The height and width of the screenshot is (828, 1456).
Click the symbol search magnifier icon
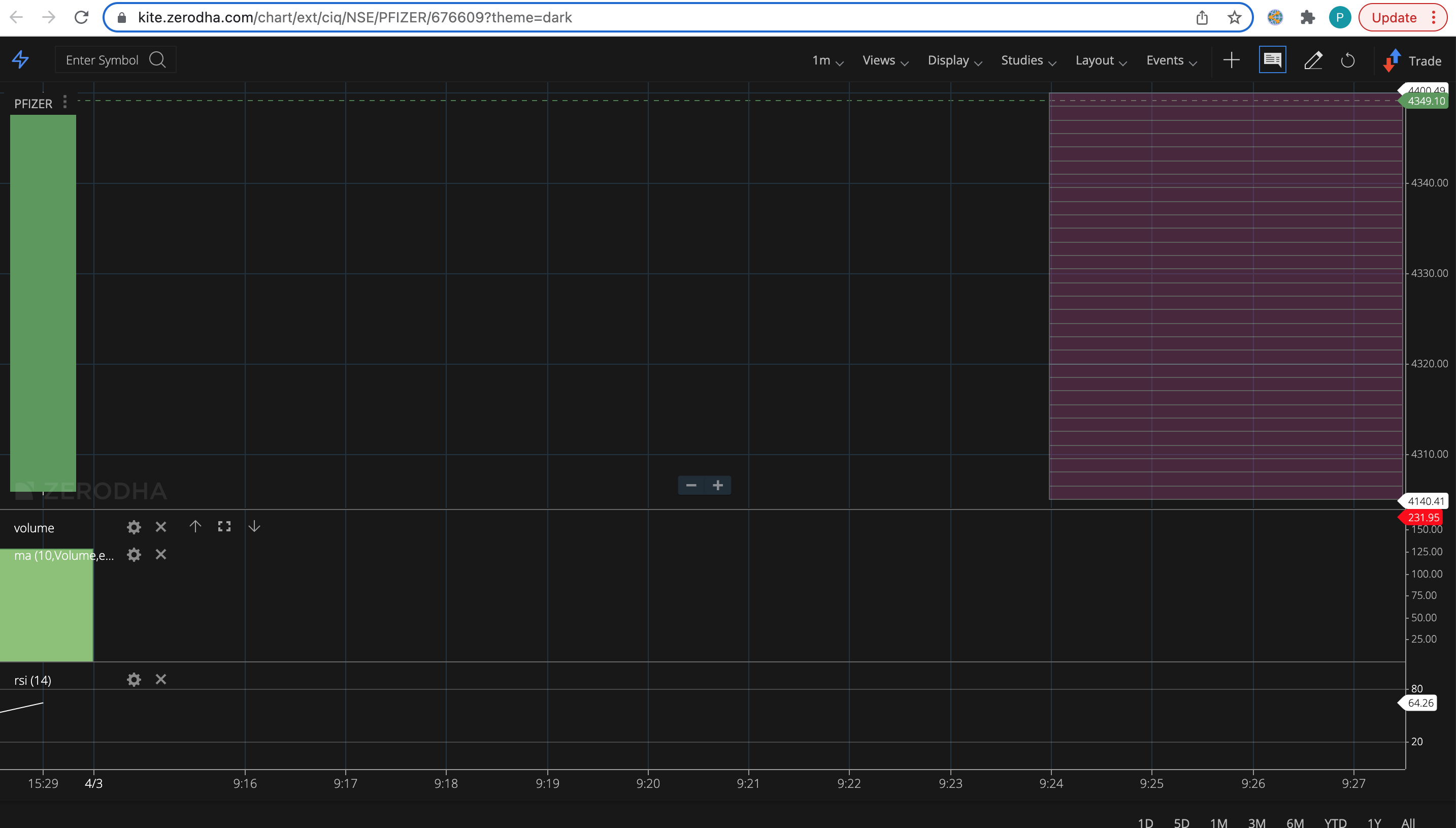(x=157, y=60)
